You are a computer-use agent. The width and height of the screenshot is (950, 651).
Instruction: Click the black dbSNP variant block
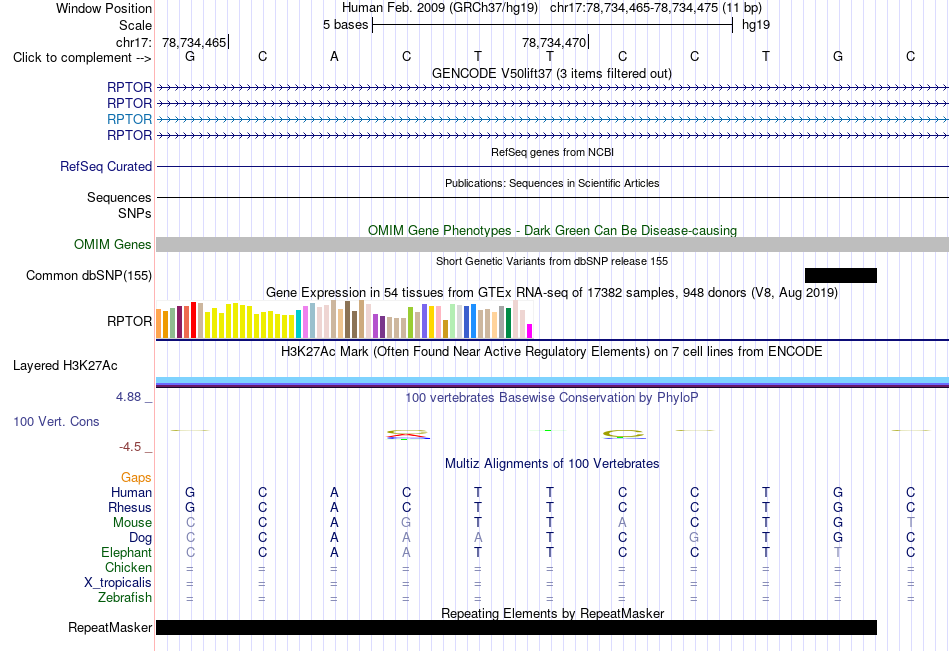pos(840,276)
